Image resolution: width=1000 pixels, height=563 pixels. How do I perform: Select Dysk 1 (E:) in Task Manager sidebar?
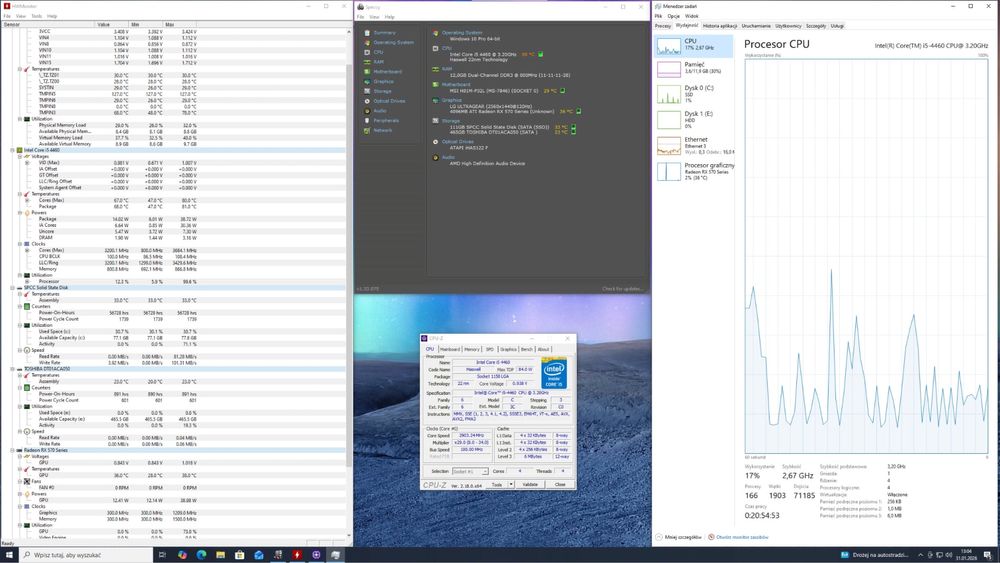pos(694,119)
